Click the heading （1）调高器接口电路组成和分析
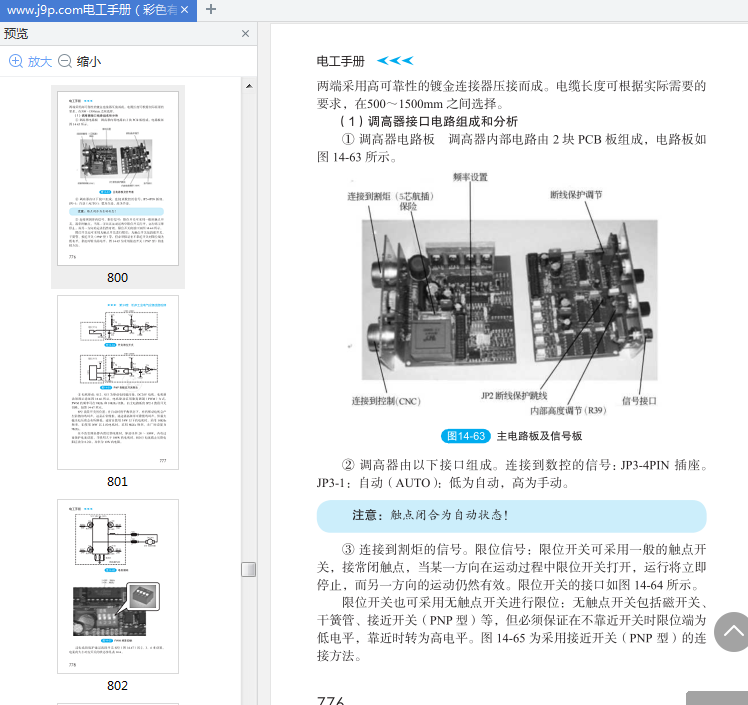Screen dimensions: 748x705 tap(428, 121)
